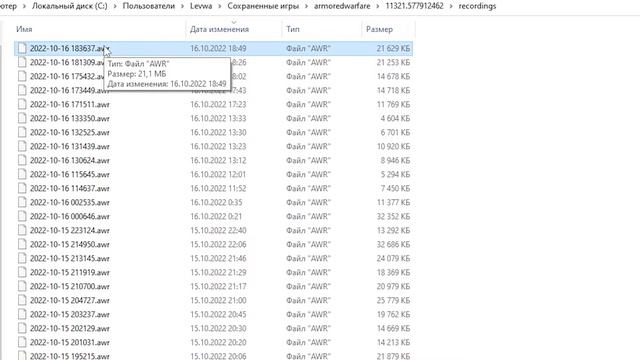The image size is (640, 360).
Task: Click file icon of 2022-10-16 181309.awr
Action: [22, 62]
